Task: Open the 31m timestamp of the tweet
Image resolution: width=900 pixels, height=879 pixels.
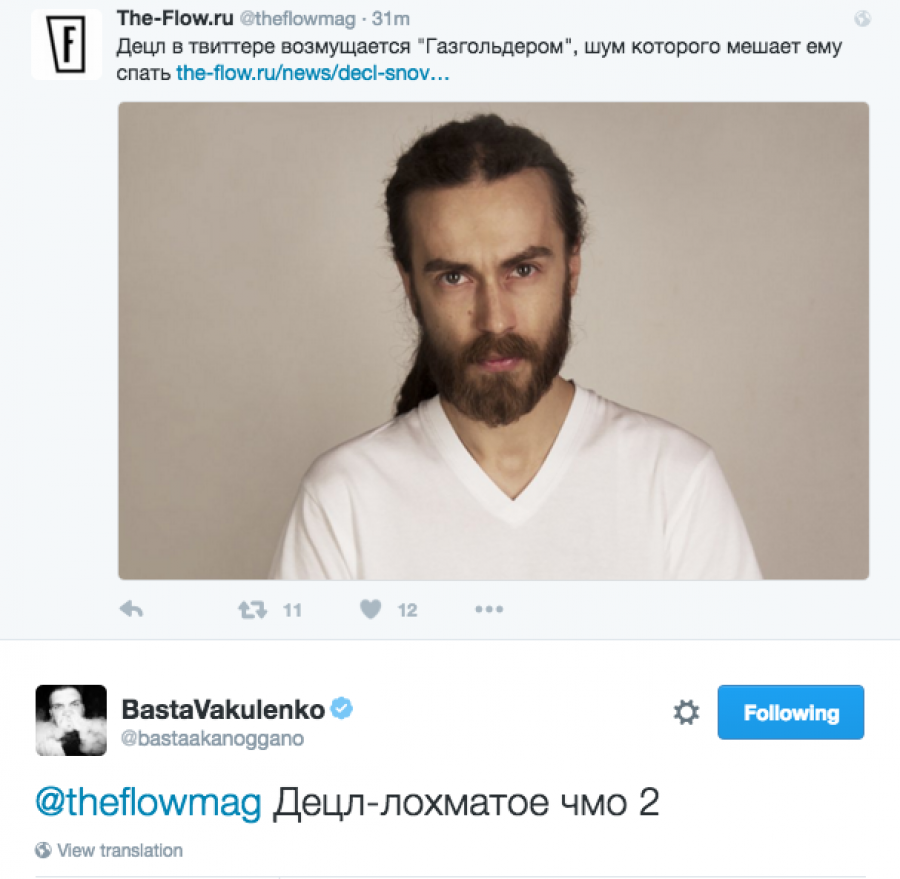Action: click(x=391, y=19)
